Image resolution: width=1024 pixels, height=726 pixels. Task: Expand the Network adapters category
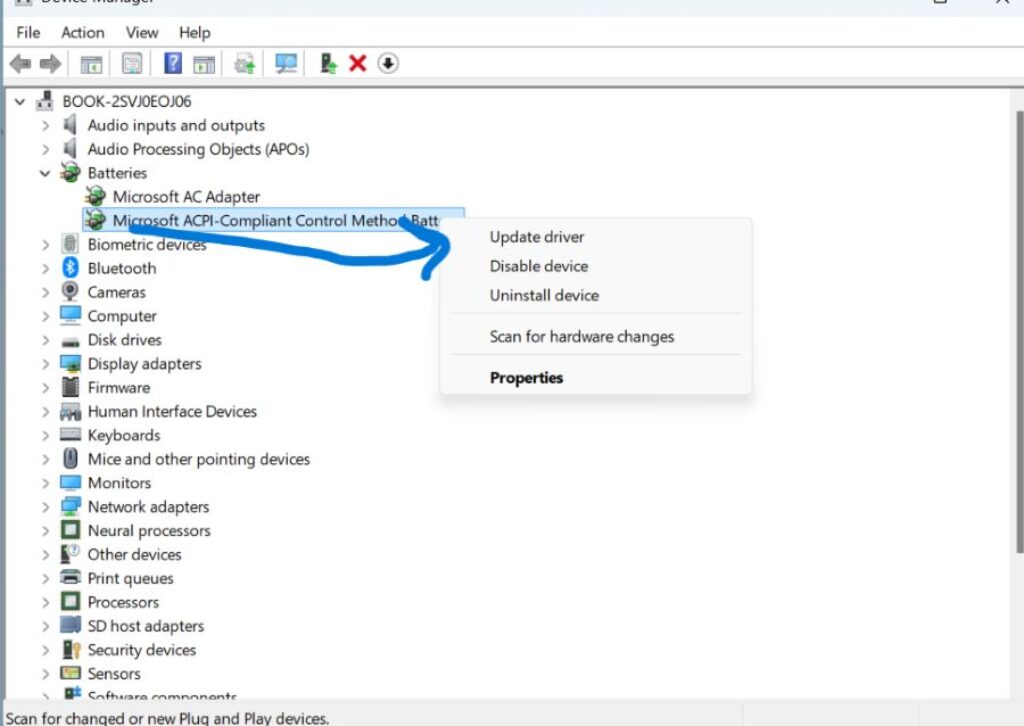coord(45,507)
